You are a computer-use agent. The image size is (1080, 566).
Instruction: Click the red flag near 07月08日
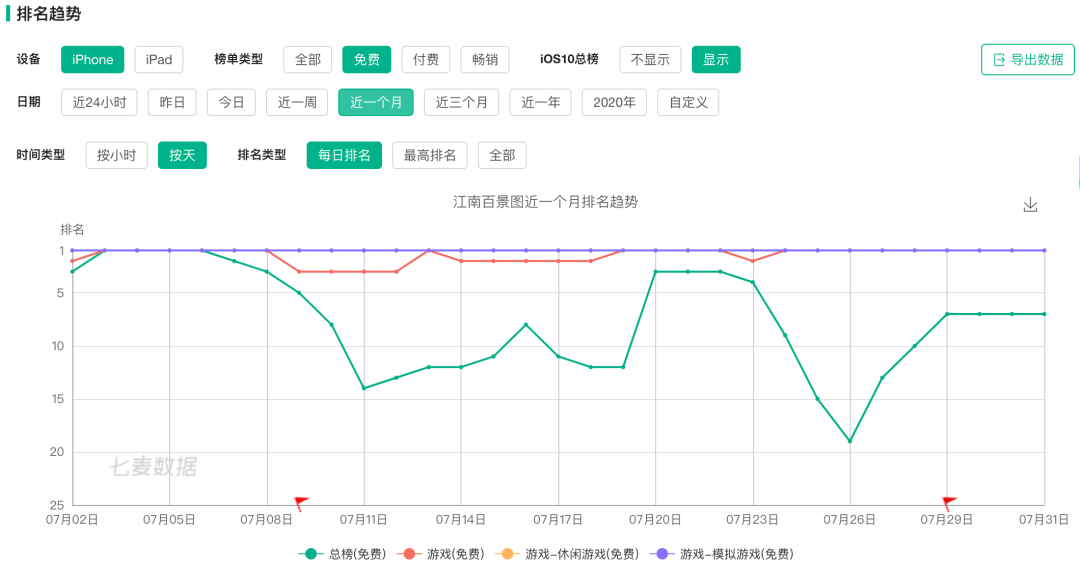[301, 502]
